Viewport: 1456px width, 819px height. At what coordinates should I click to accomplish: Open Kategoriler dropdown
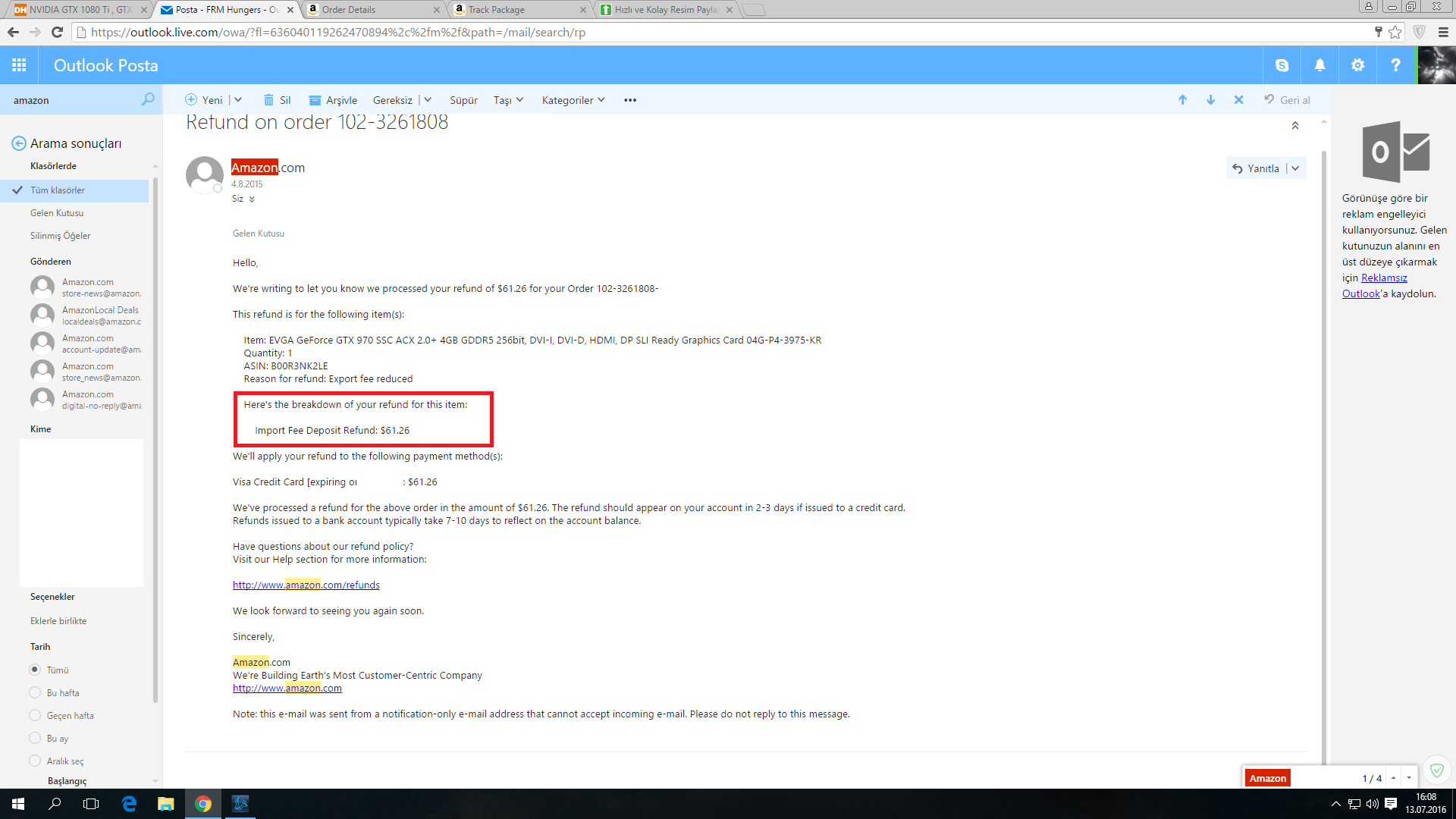tap(573, 100)
